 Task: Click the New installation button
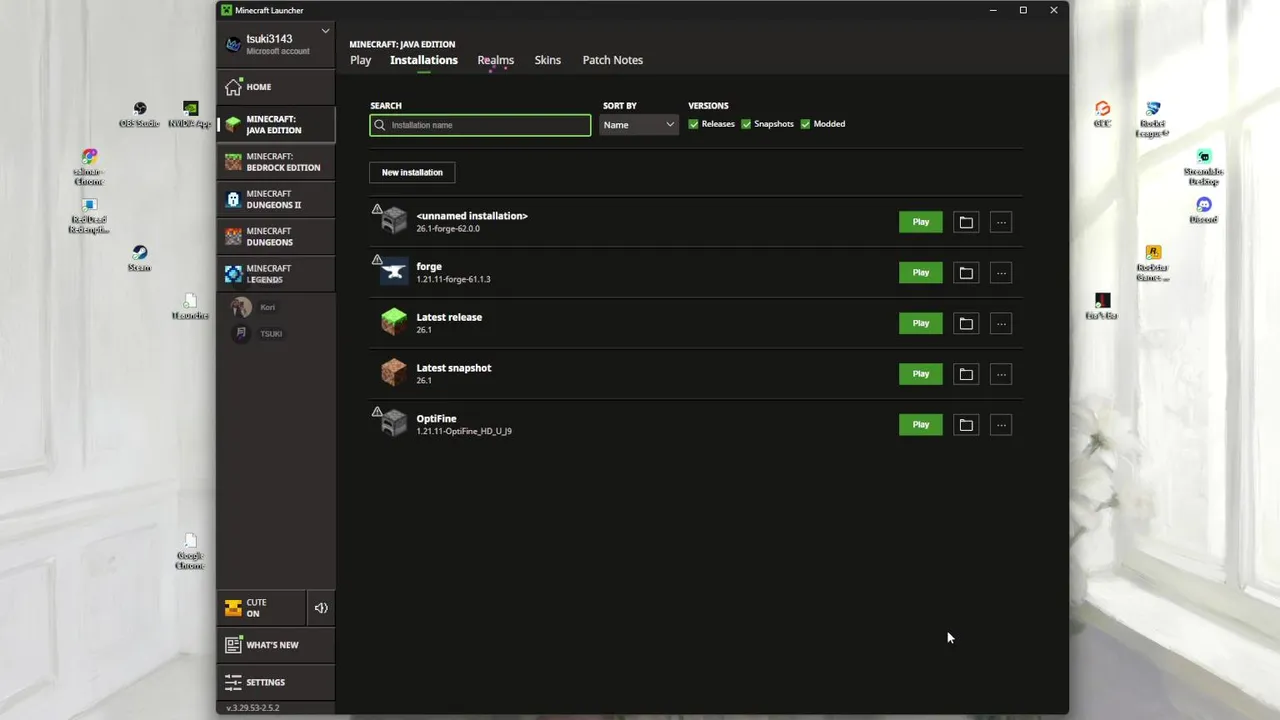coord(412,172)
